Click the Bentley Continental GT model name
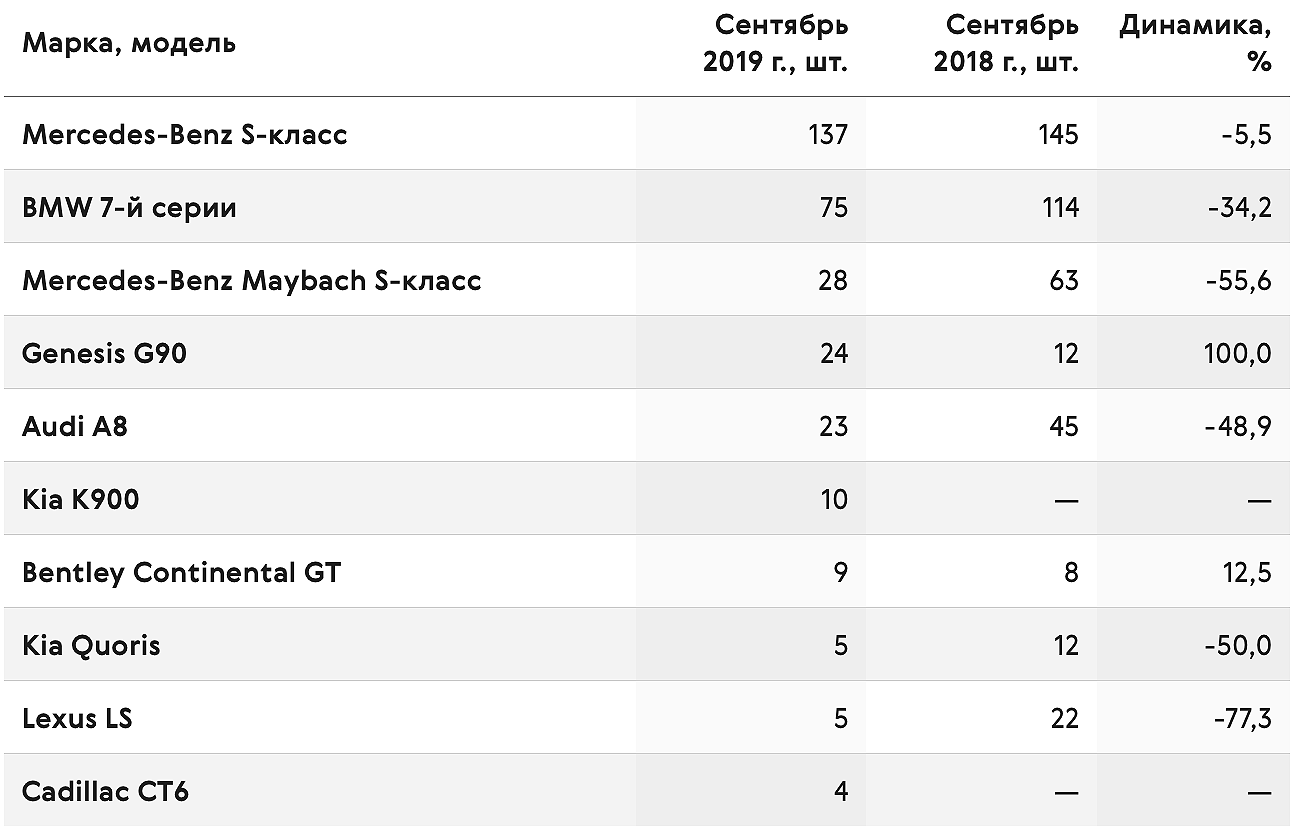Image resolution: width=1292 pixels, height=829 pixels. (x=181, y=572)
